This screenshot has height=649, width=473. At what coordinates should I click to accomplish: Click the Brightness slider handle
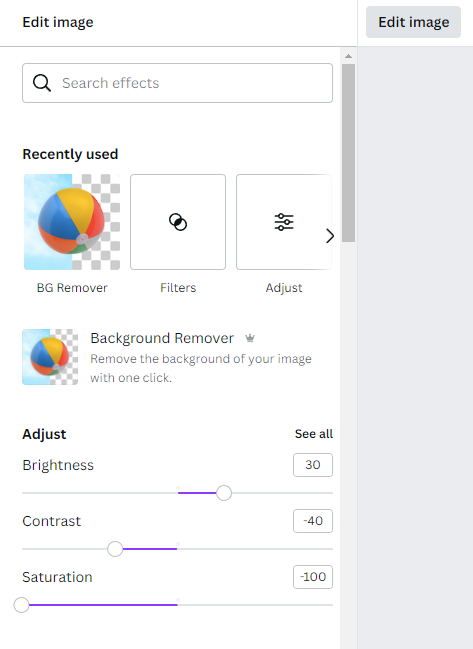click(x=224, y=493)
